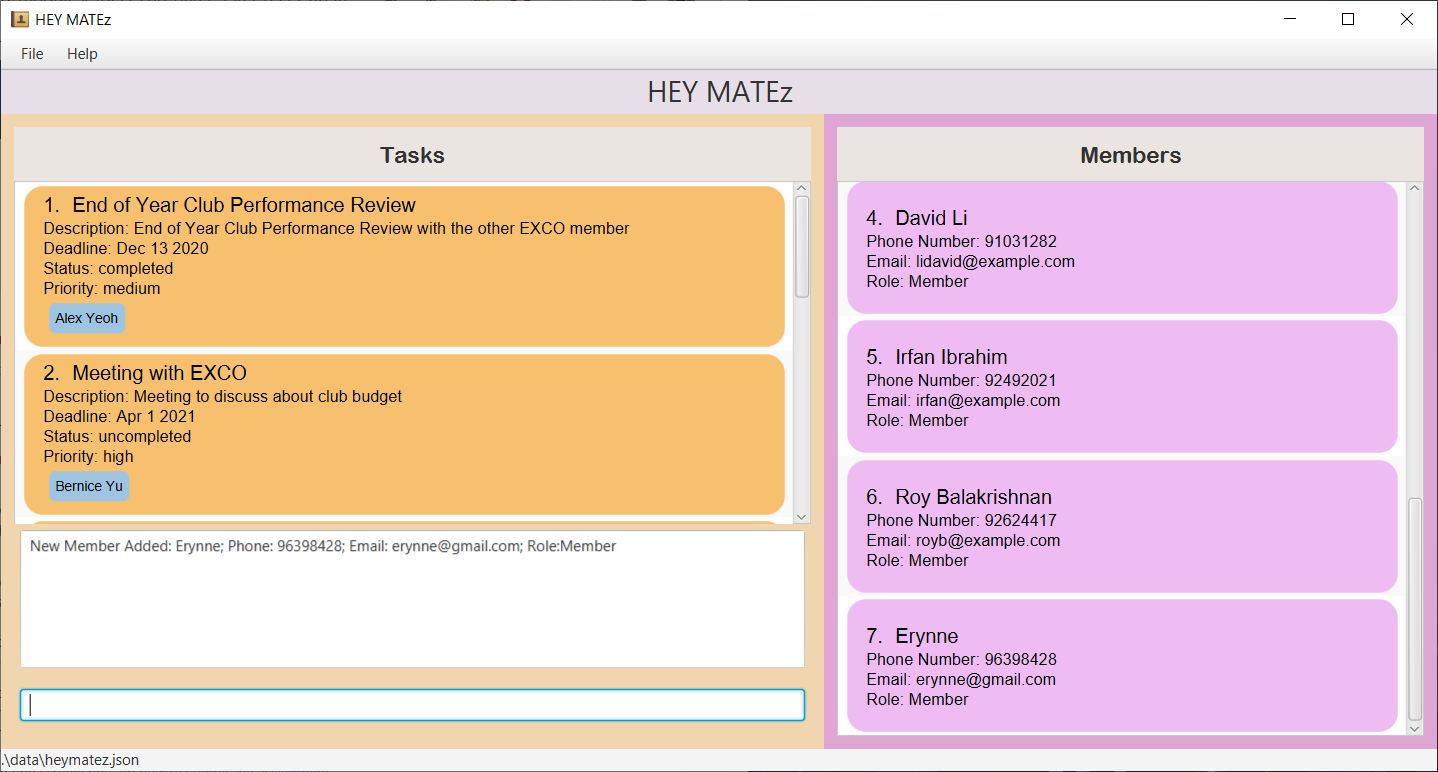Close the HEY MATEz window

tap(1407, 19)
